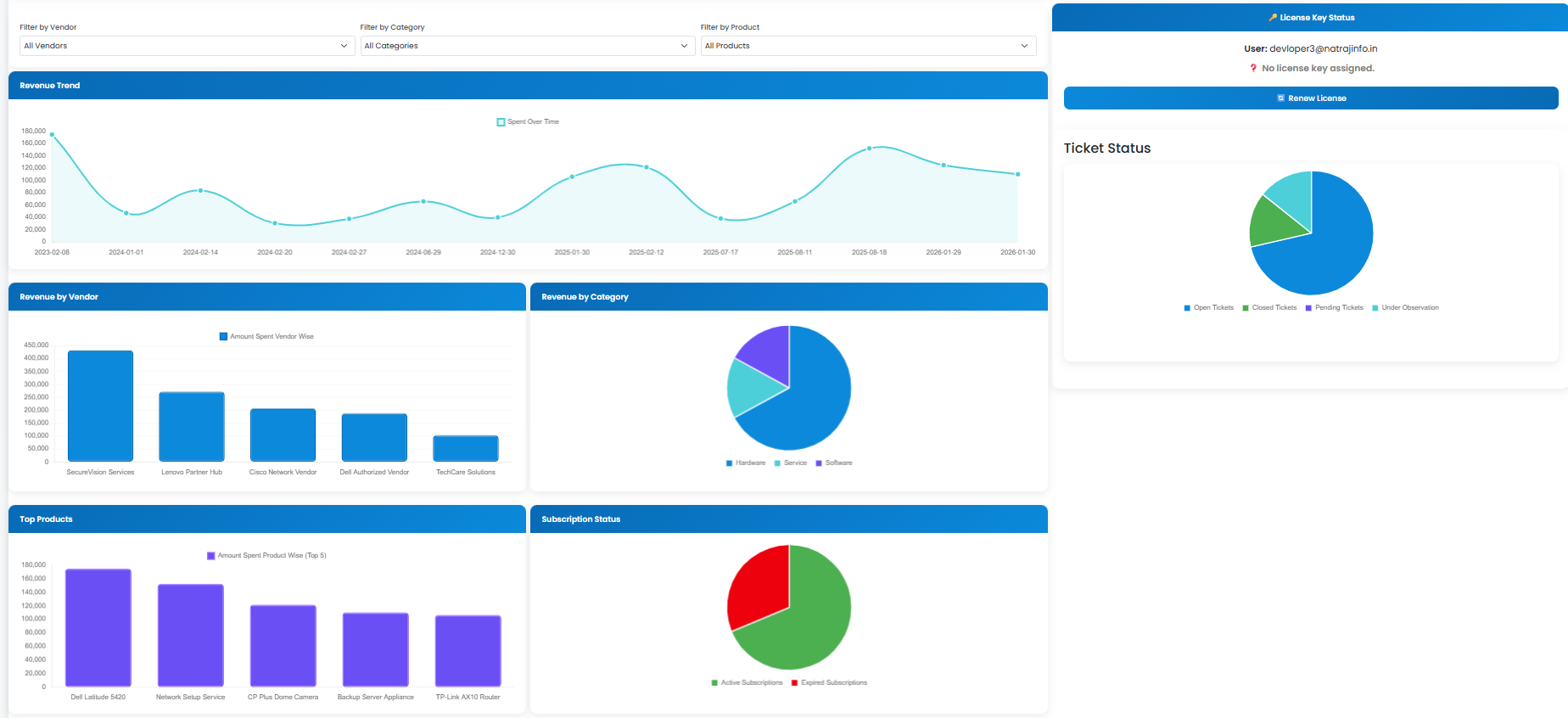
Task: Toggle Service legend in Revenue by Category
Action: click(x=791, y=463)
